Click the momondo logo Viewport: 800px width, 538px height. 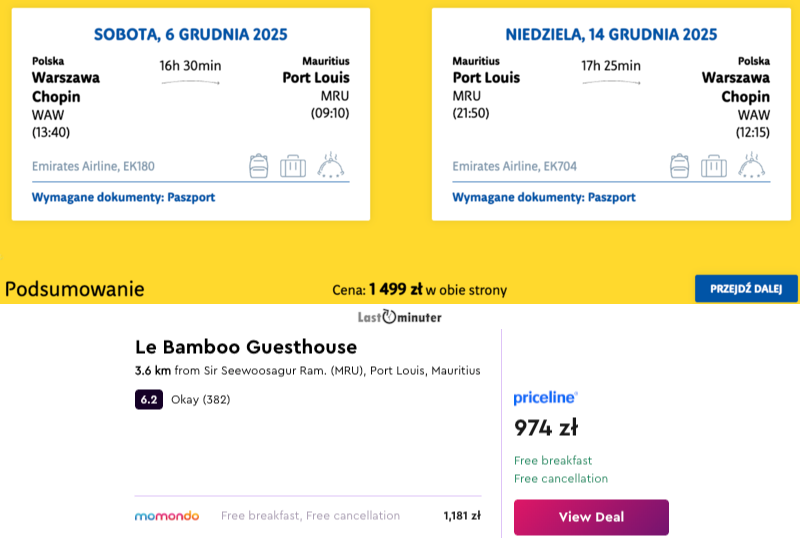coord(167,516)
